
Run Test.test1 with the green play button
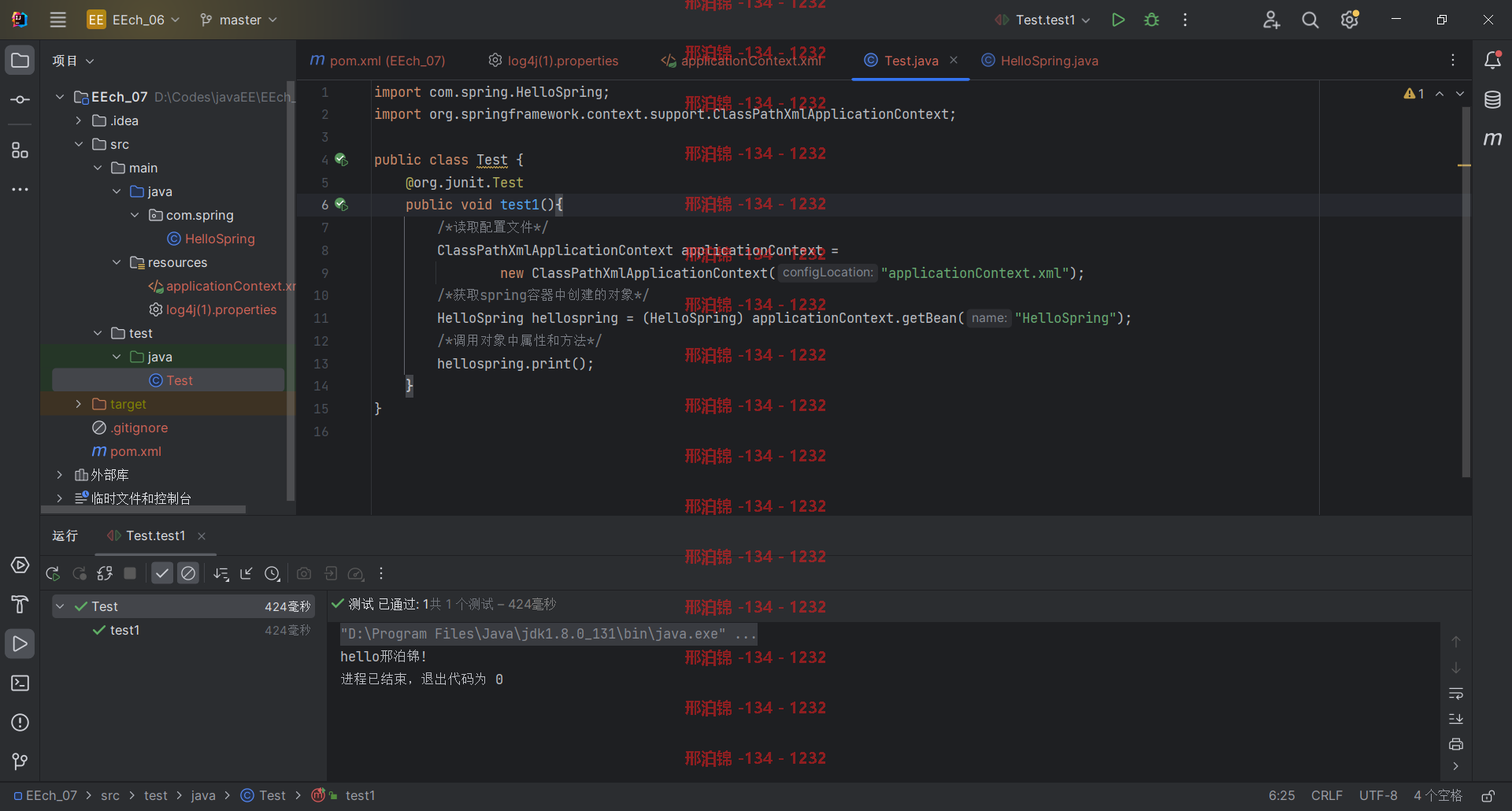click(1117, 20)
